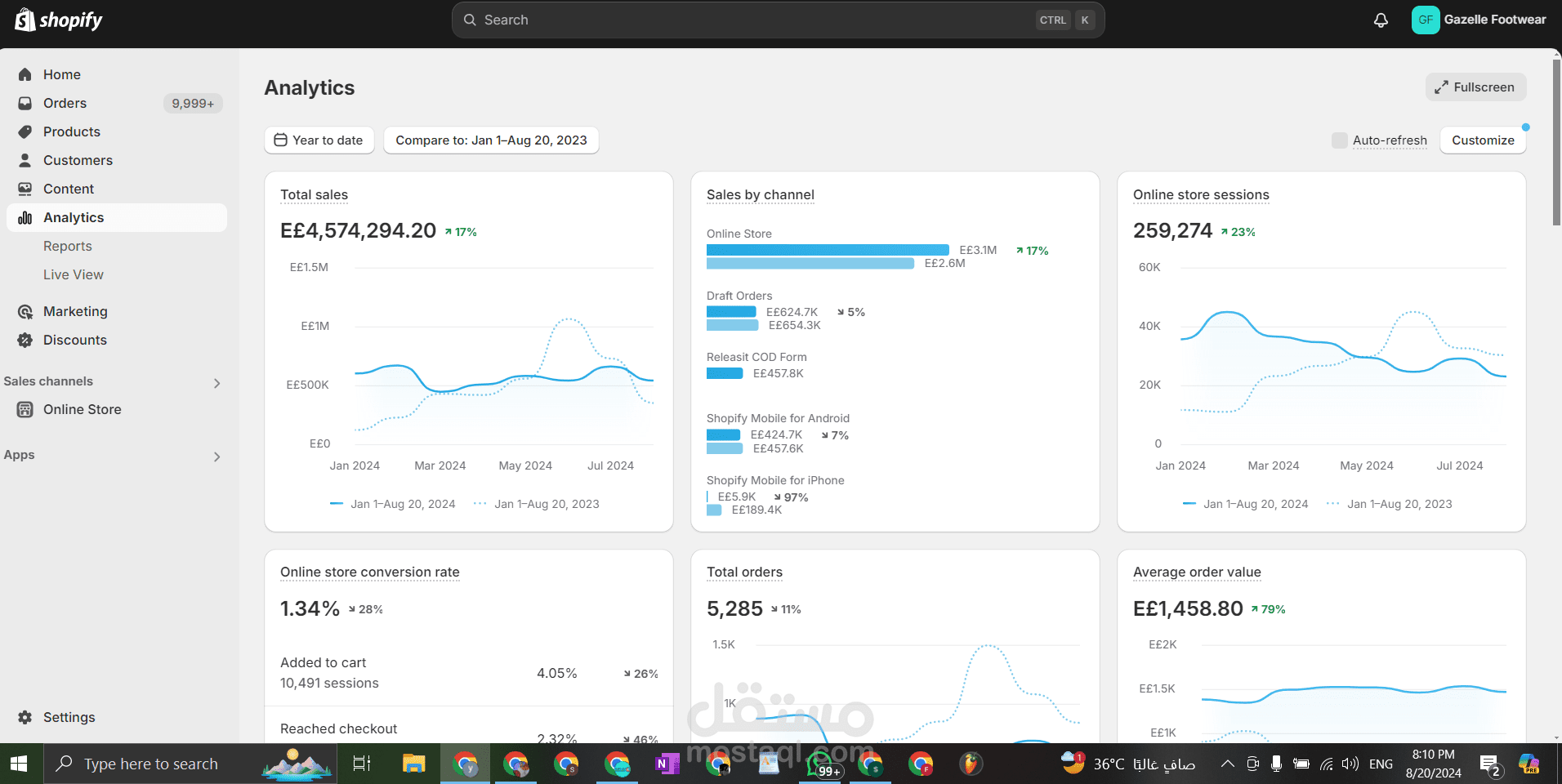Click the 10,491 sessions text
The height and width of the screenshot is (784, 1562).
(329, 683)
